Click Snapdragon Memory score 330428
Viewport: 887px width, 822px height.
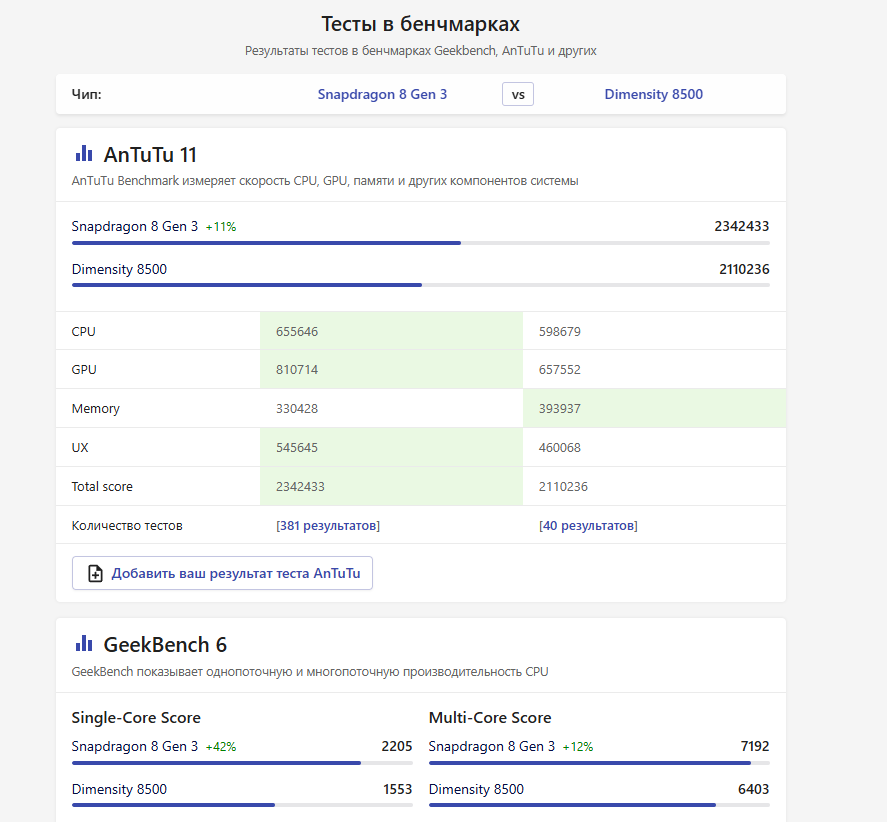297,408
